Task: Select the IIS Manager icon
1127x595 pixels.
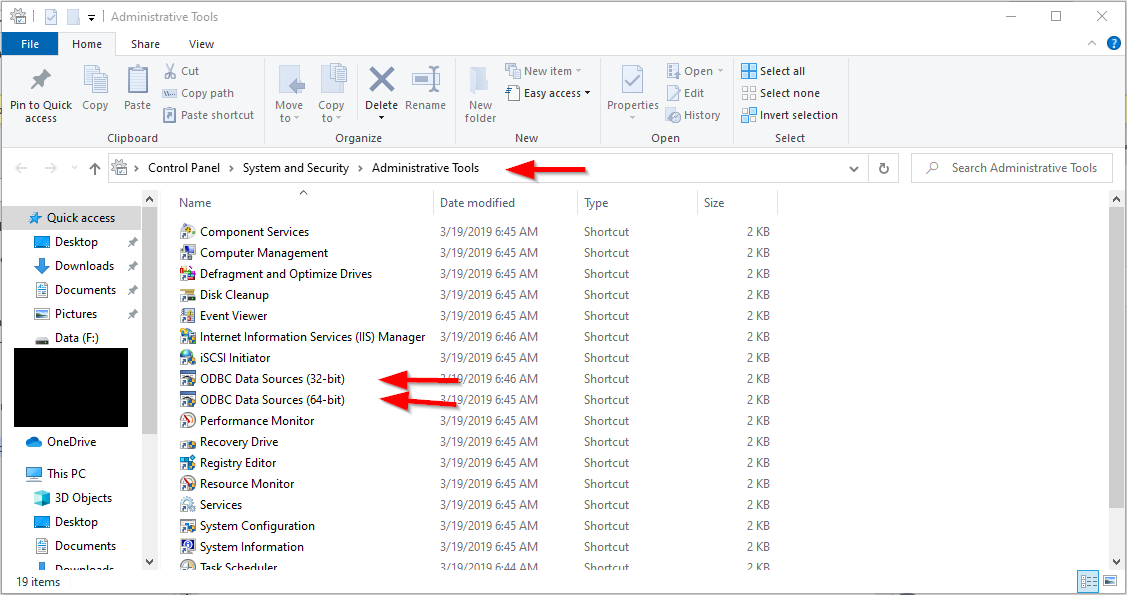Action: (188, 336)
